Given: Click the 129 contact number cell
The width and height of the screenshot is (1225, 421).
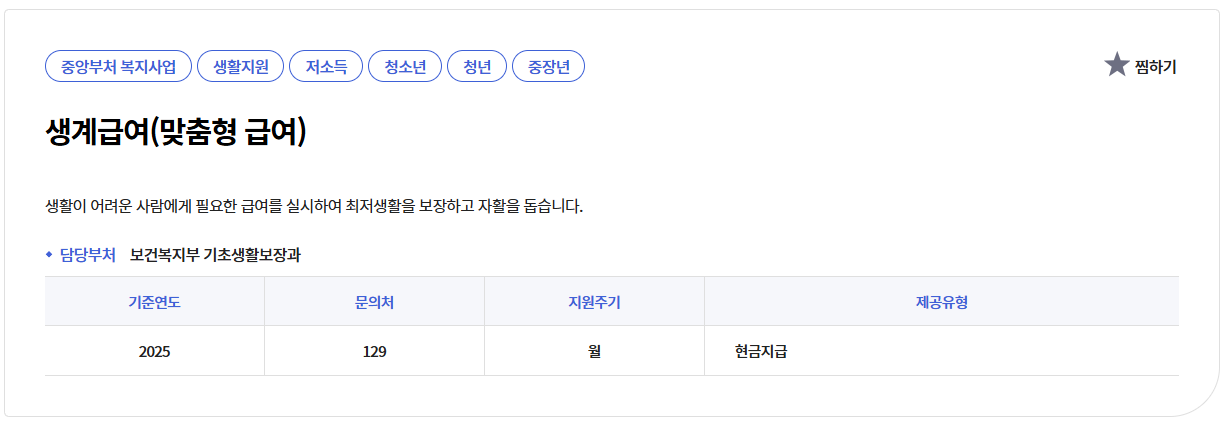Looking at the screenshot, I should pos(374,352).
